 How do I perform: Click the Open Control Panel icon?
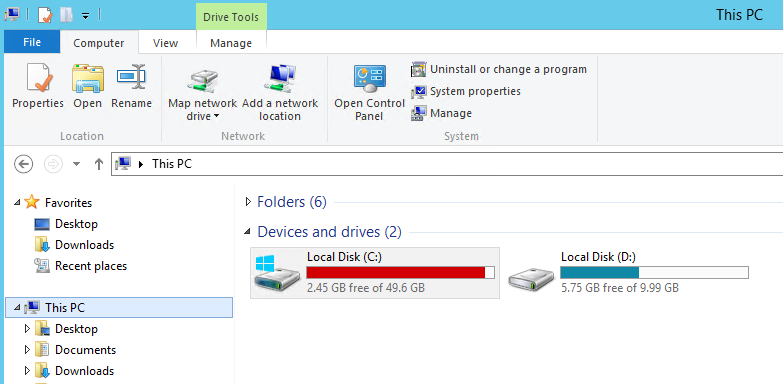point(370,78)
